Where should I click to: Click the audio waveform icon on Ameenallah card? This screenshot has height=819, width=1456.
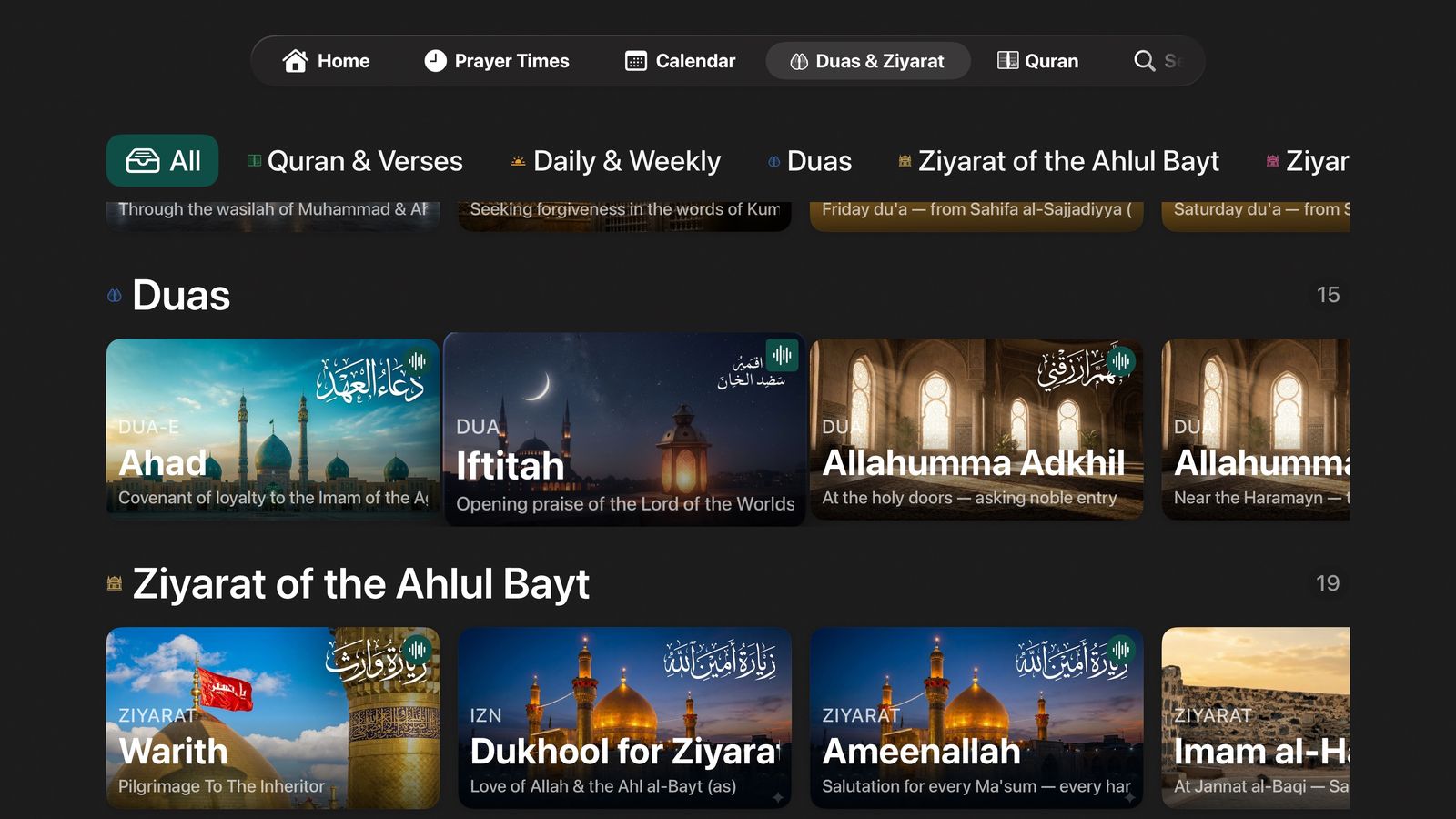coord(1121,650)
